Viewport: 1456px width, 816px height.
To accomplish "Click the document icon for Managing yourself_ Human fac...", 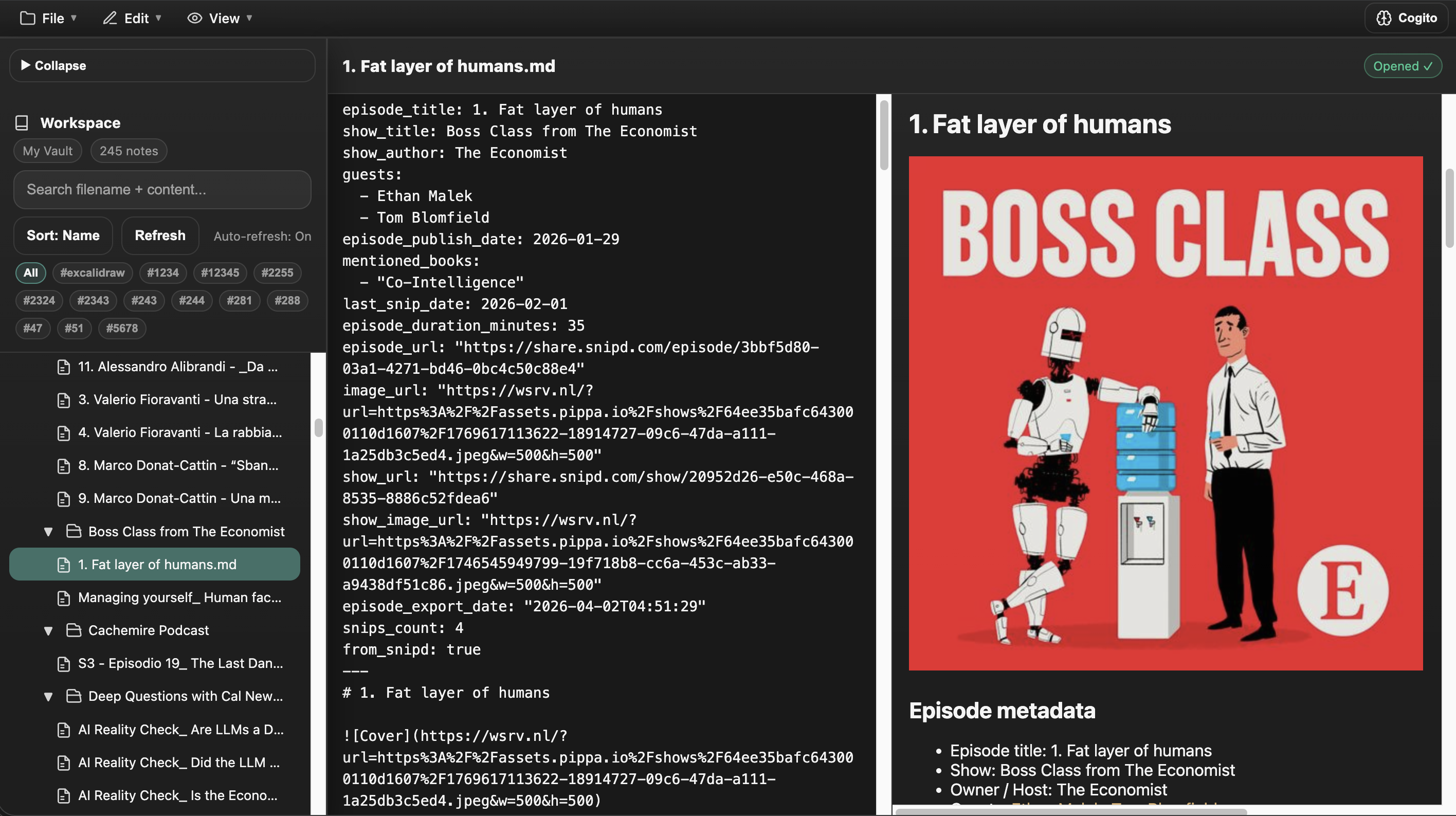I will click(x=64, y=598).
